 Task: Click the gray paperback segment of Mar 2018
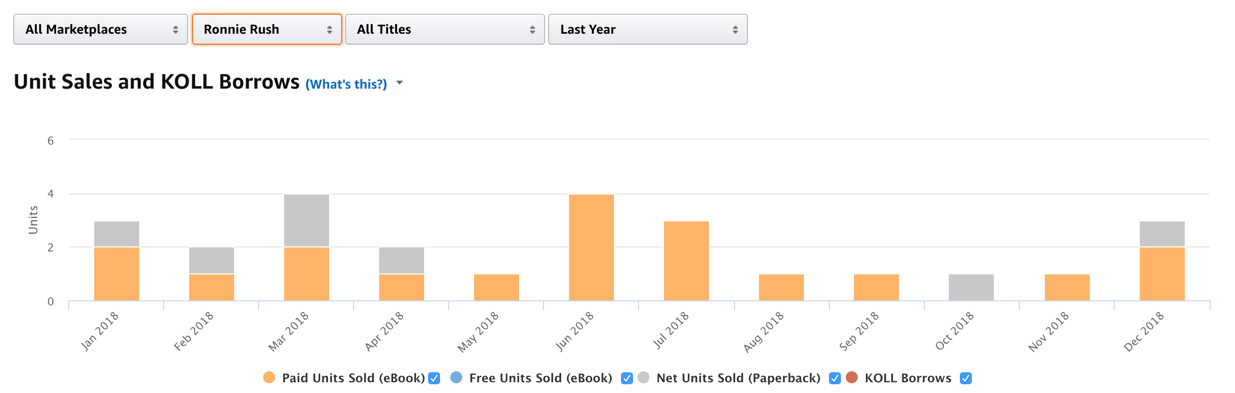coord(306,220)
